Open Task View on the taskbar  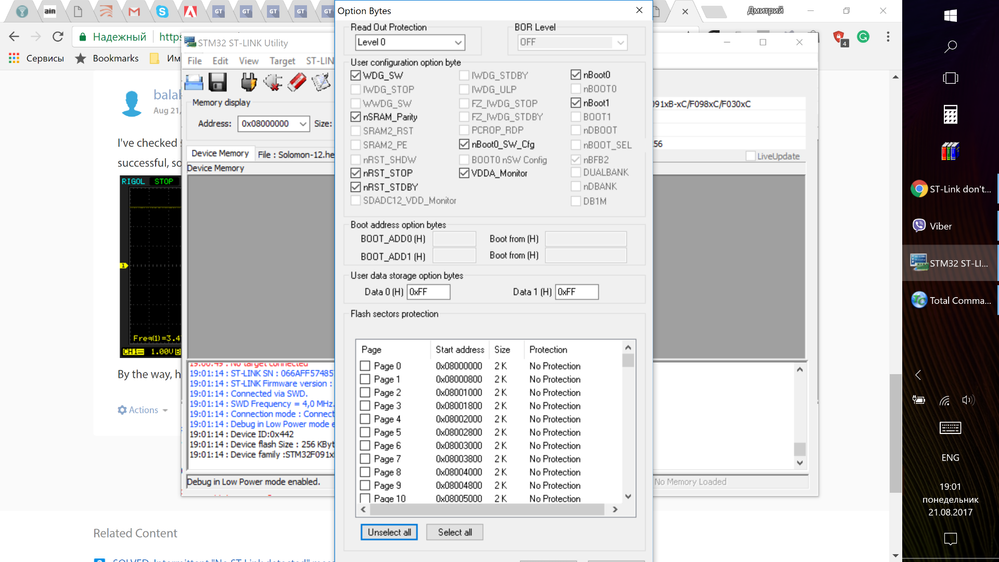coord(950,78)
